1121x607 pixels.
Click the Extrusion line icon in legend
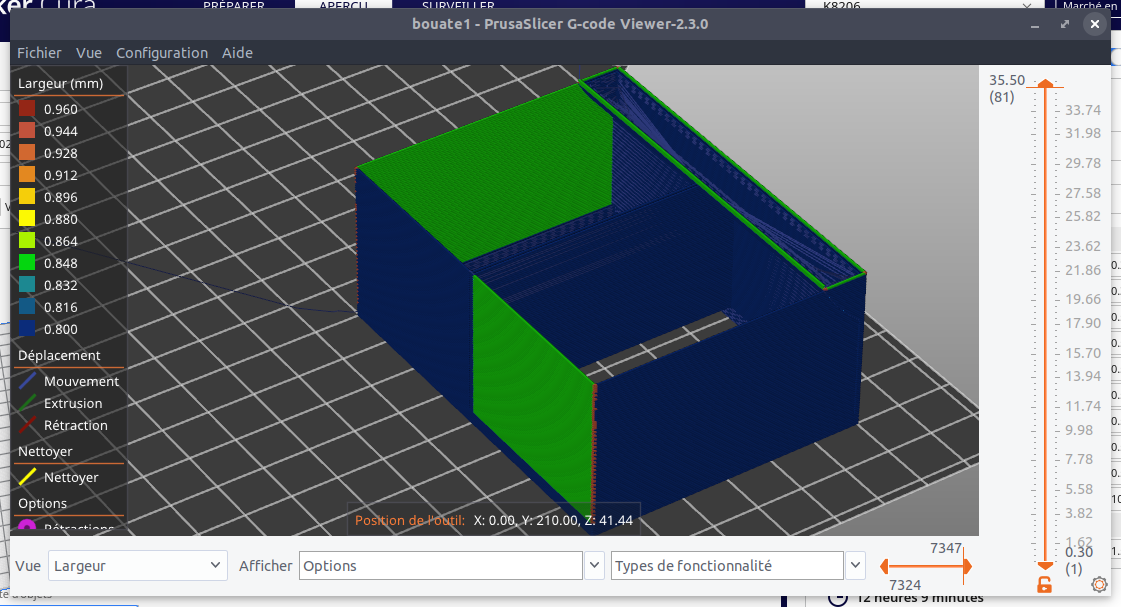tap(27, 403)
